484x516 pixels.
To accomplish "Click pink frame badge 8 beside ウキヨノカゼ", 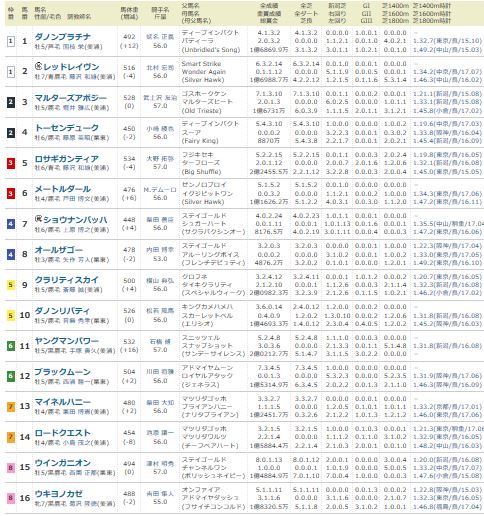I will (x=11, y=498).
